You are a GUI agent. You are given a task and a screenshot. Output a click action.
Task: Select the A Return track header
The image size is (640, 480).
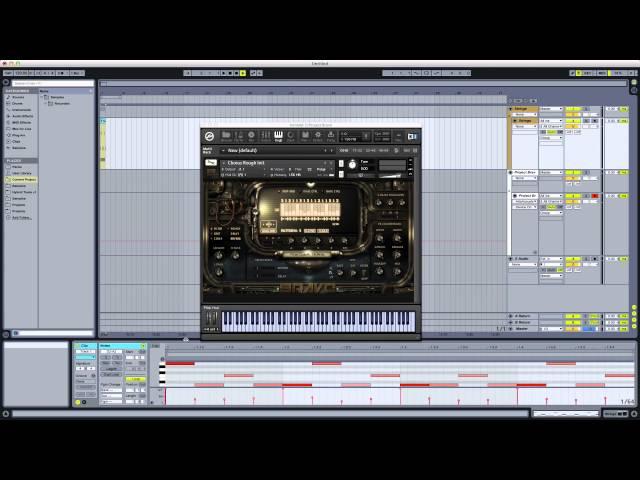[522, 316]
